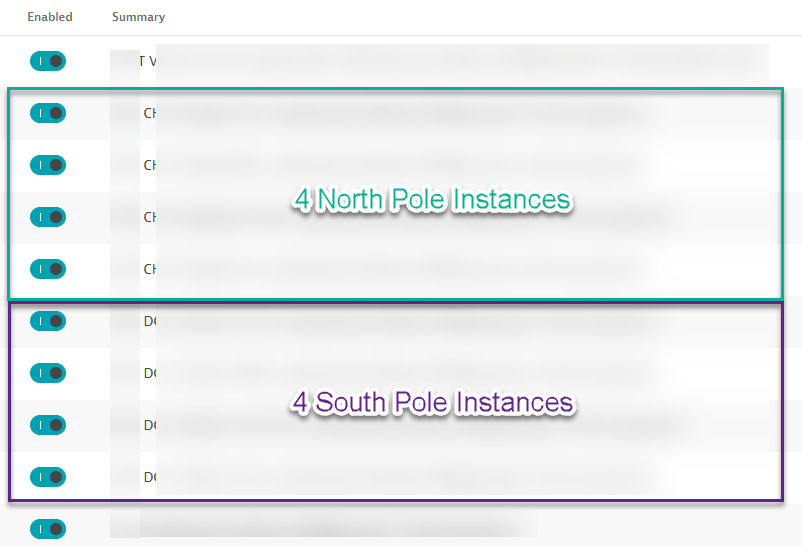Sort by the Enabled column header

coord(50,17)
